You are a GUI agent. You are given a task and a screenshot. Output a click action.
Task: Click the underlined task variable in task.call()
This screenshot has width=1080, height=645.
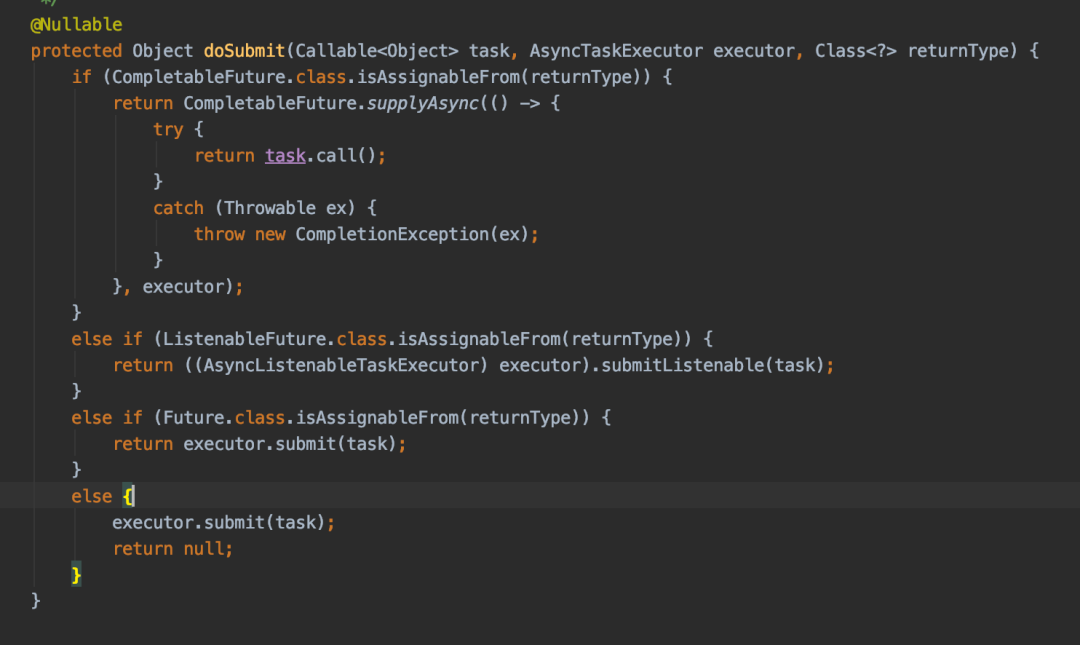tap(285, 156)
